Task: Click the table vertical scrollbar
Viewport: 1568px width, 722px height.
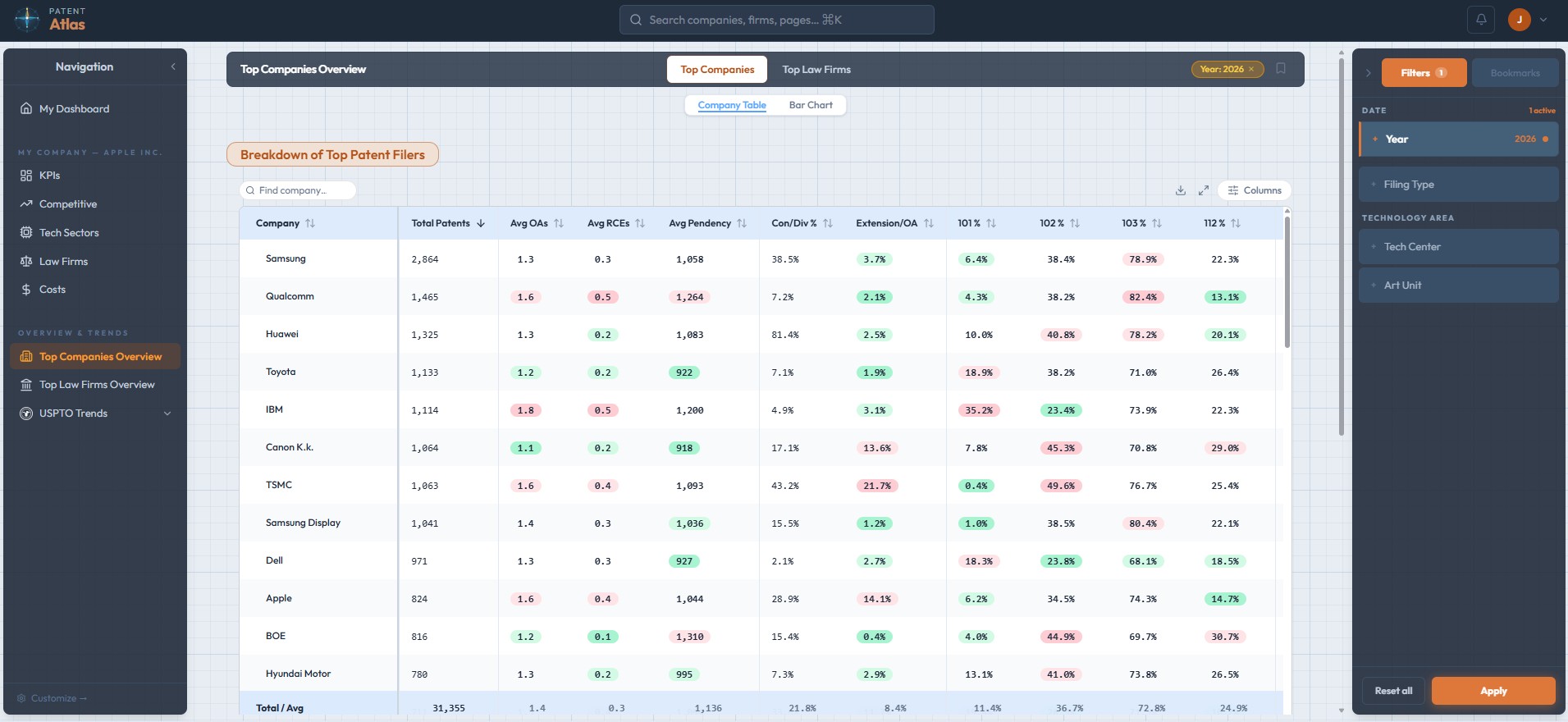Action: coord(1287,281)
